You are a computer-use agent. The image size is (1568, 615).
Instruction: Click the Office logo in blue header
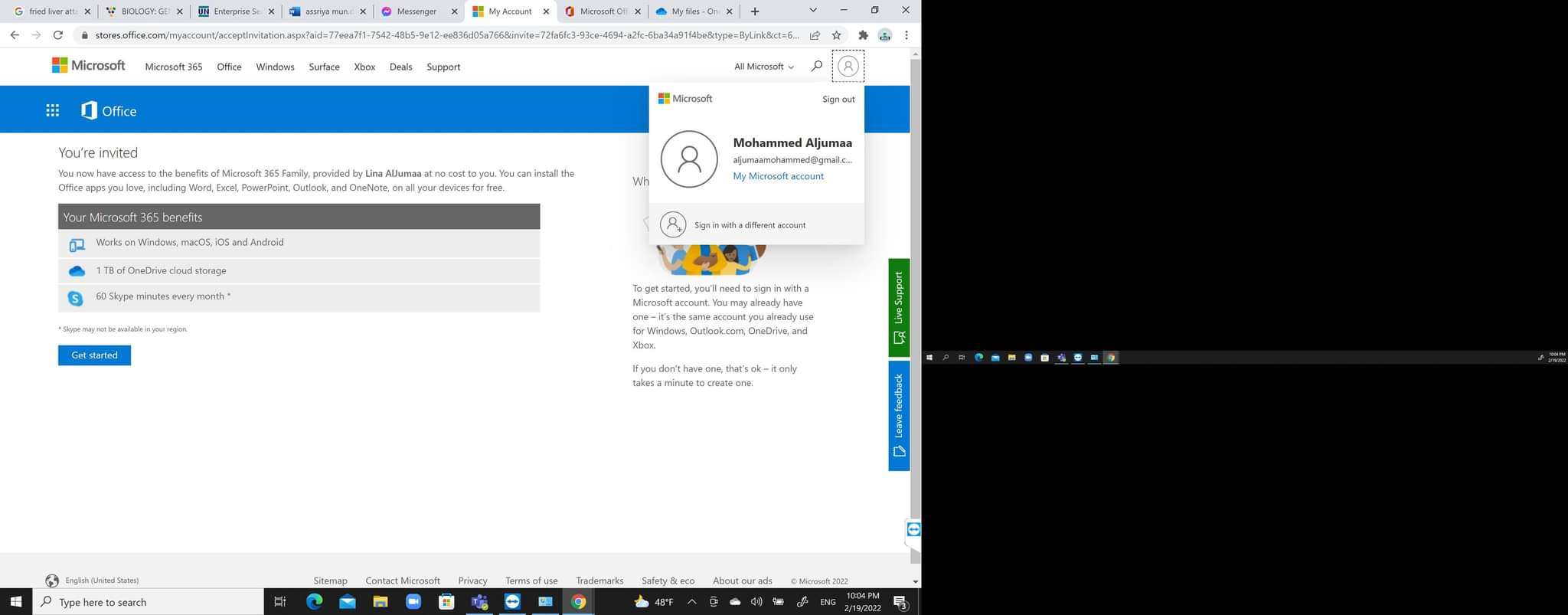[x=109, y=111]
